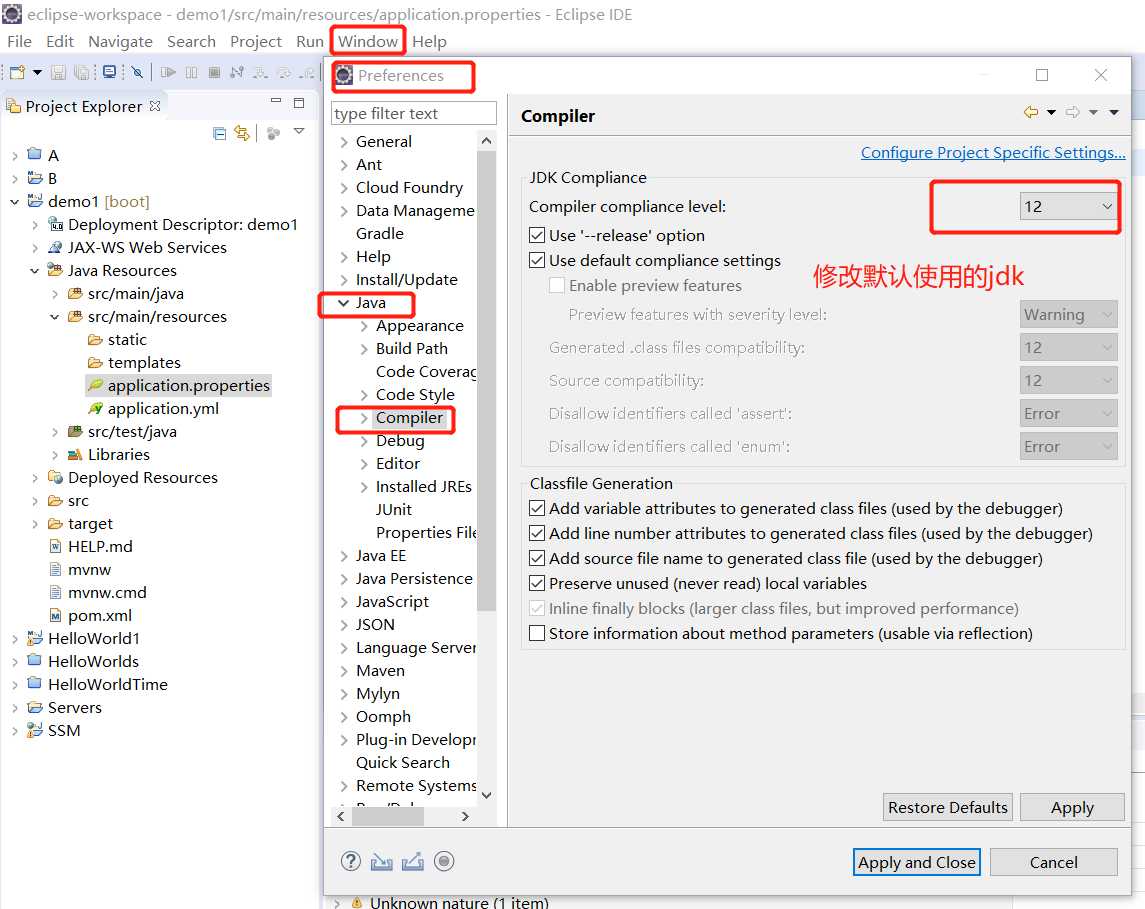This screenshot has width=1145, height=909.
Task: Click the Step Over toolbar icon
Action: click(x=284, y=72)
